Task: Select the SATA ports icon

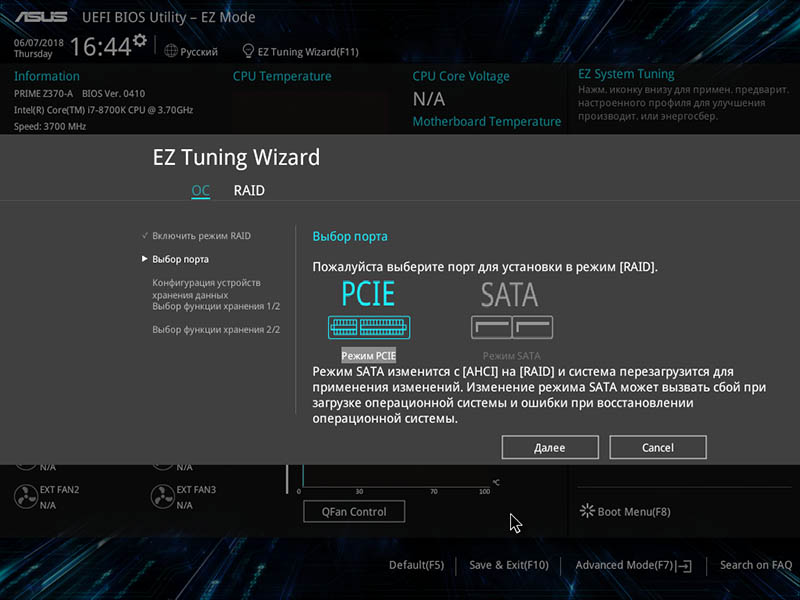Action: click(512, 327)
